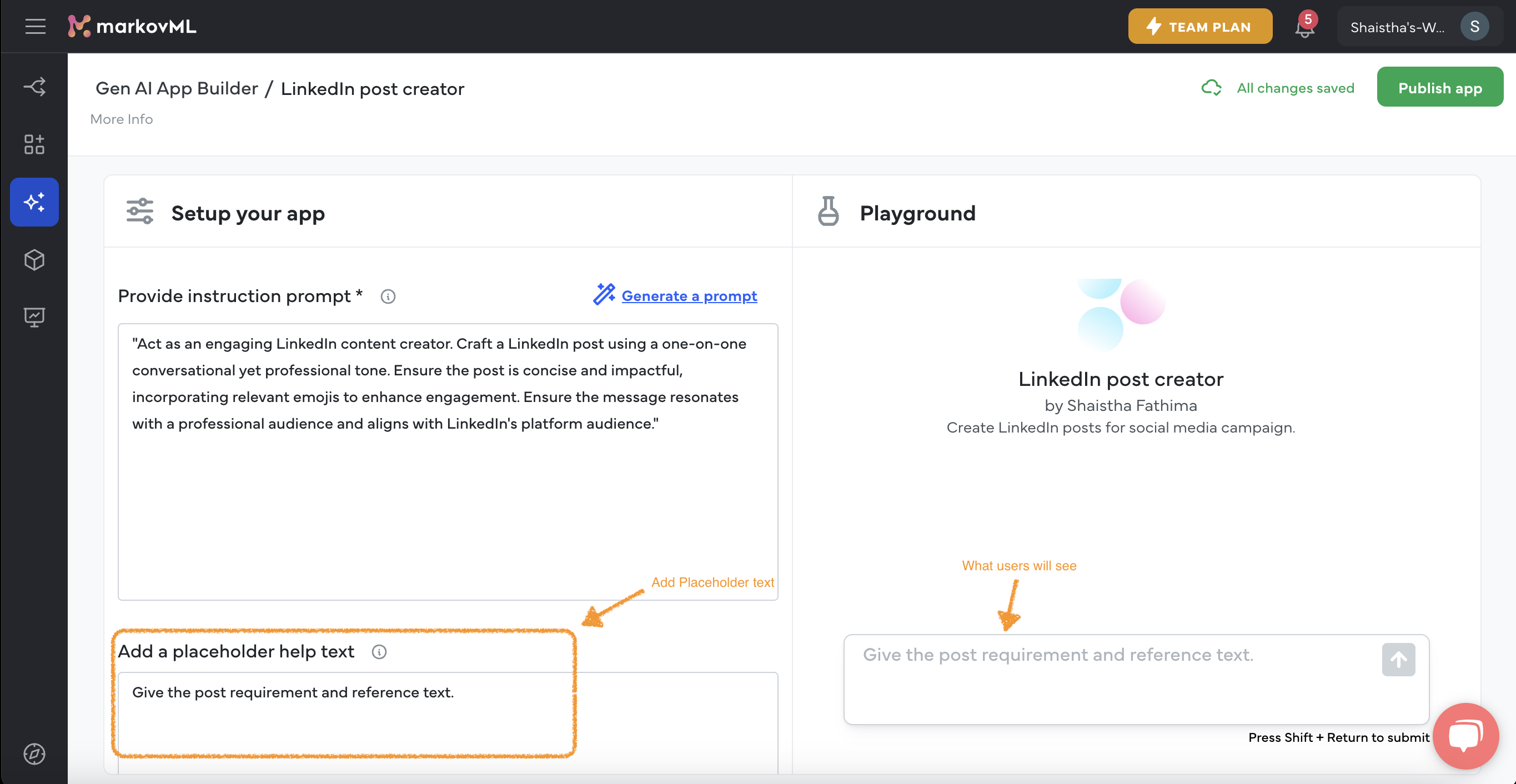
Task: Click More Info expander below breadcrumb
Action: (x=121, y=118)
